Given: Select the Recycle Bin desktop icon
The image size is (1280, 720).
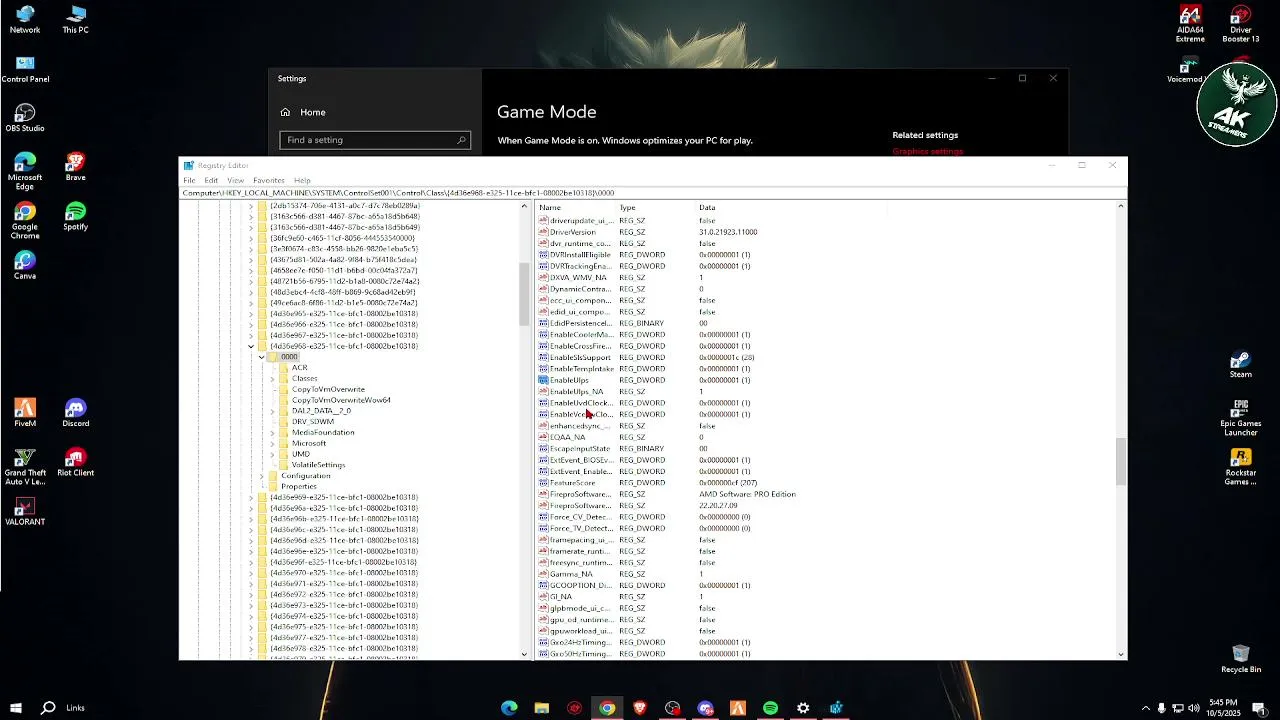Looking at the screenshot, I should [1241, 658].
